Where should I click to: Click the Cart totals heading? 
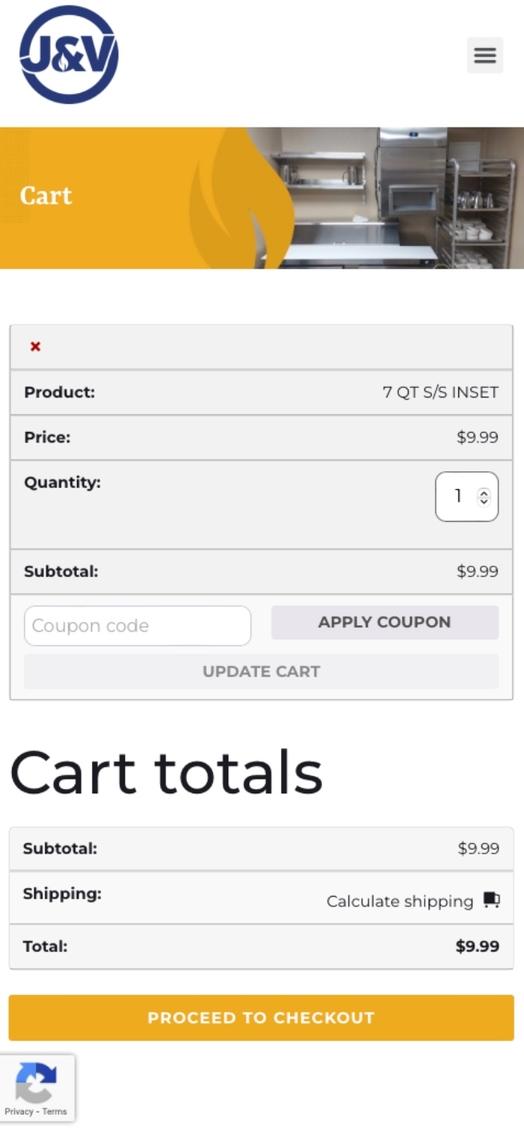tap(166, 772)
